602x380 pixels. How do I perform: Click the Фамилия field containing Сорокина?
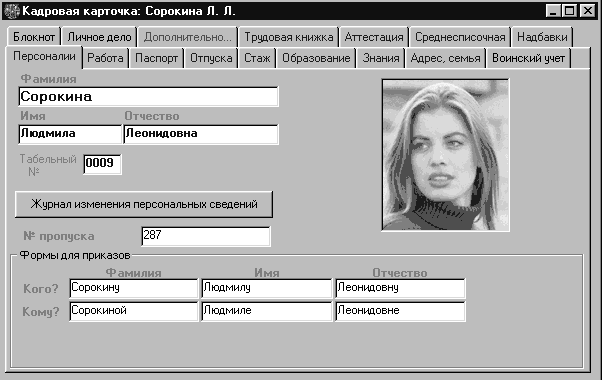[148, 96]
